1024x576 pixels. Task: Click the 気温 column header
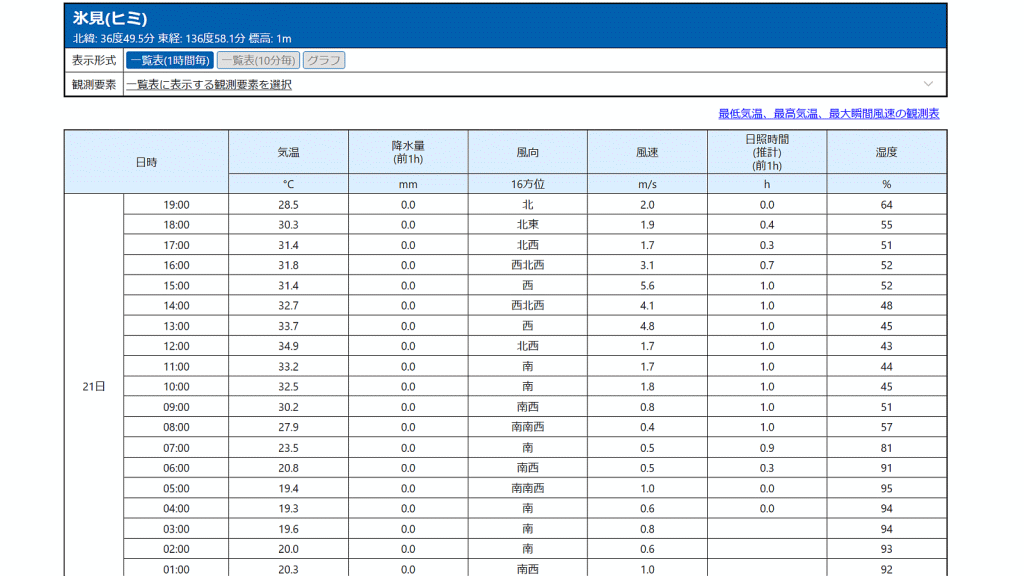coord(288,152)
